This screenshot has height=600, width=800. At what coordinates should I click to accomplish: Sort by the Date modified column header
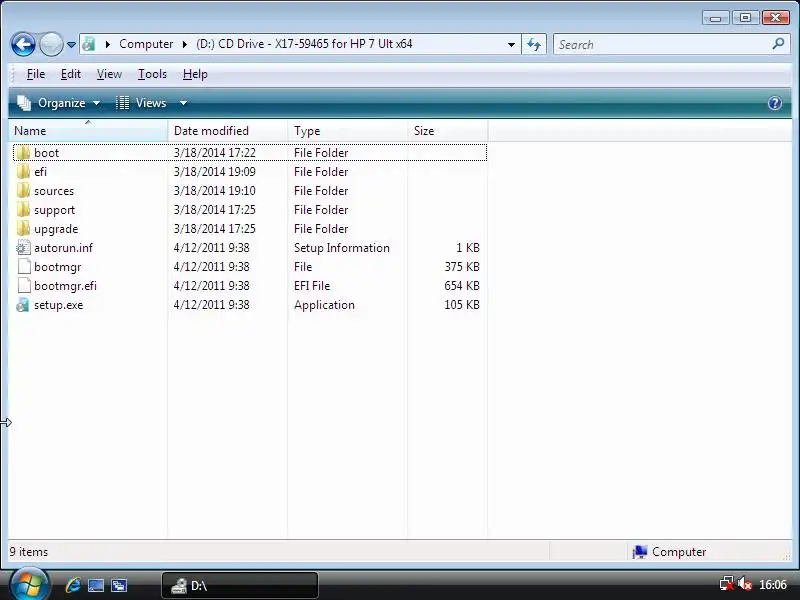228,131
